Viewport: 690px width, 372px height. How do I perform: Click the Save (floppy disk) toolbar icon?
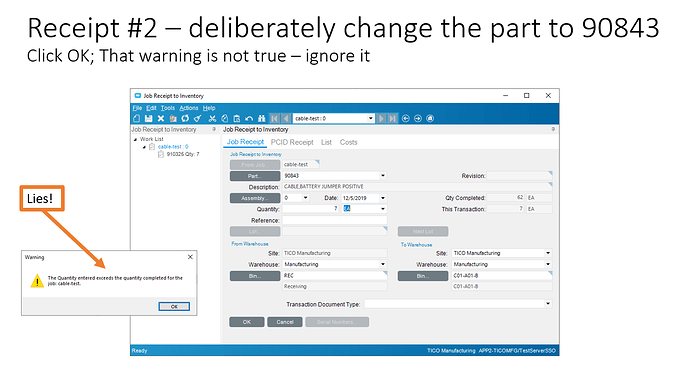click(x=149, y=118)
